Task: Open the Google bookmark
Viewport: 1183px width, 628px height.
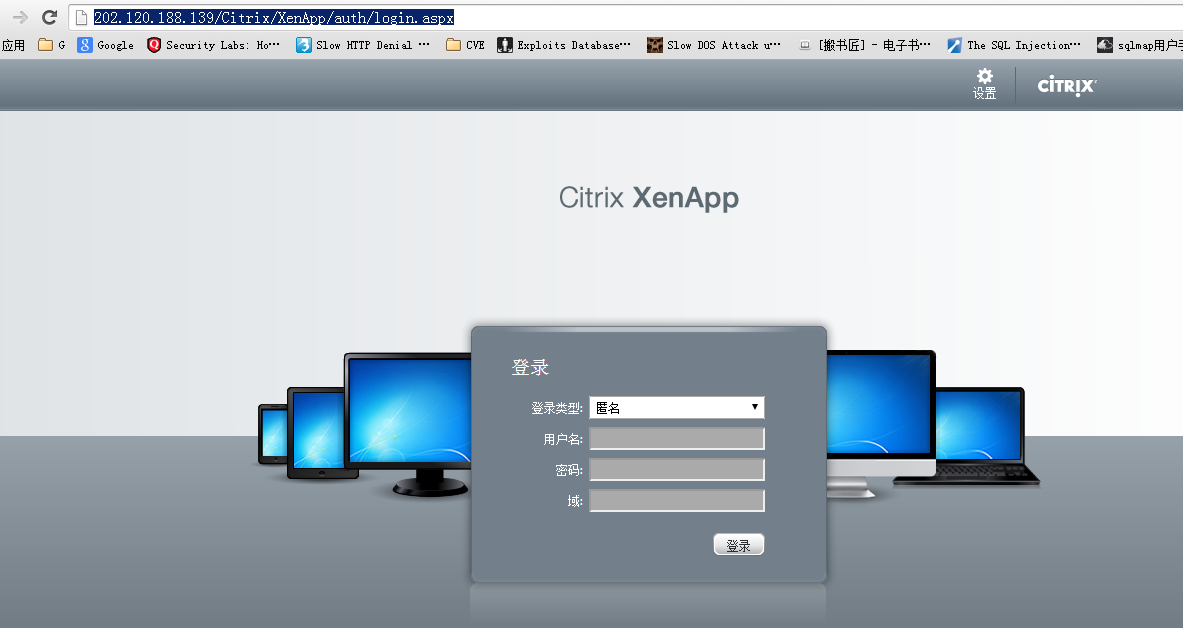Action: (106, 45)
